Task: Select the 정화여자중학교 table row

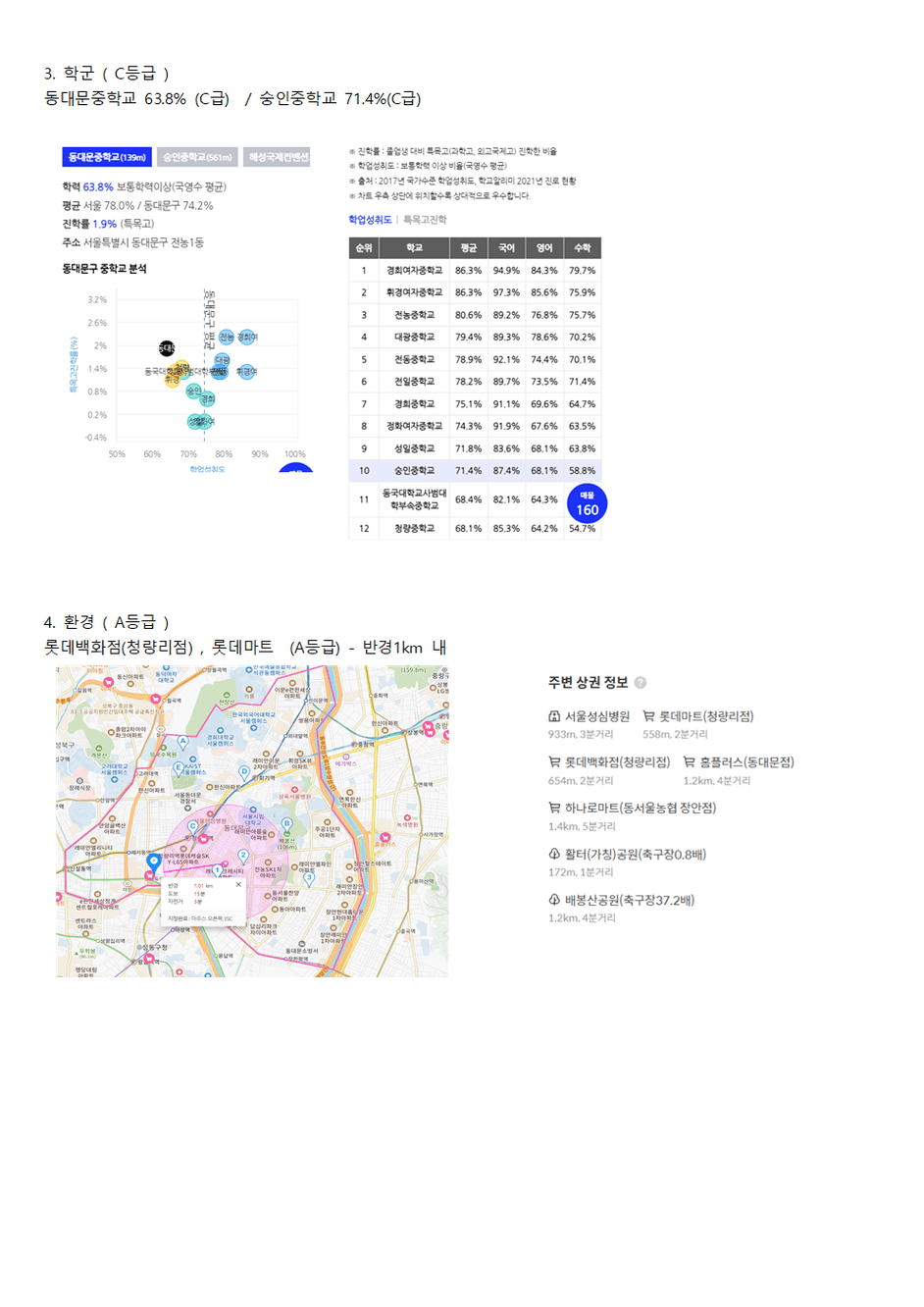Action: tap(475, 426)
